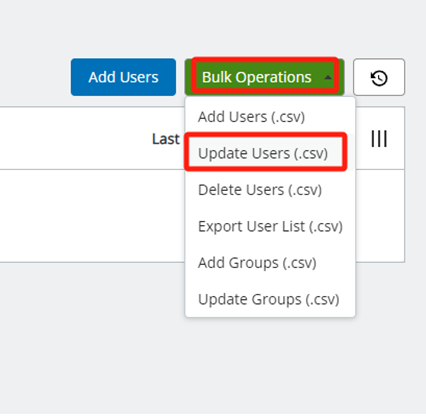The image size is (426, 416).
Task: Select Delete Users (.csv) from menu
Action: (260, 190)
